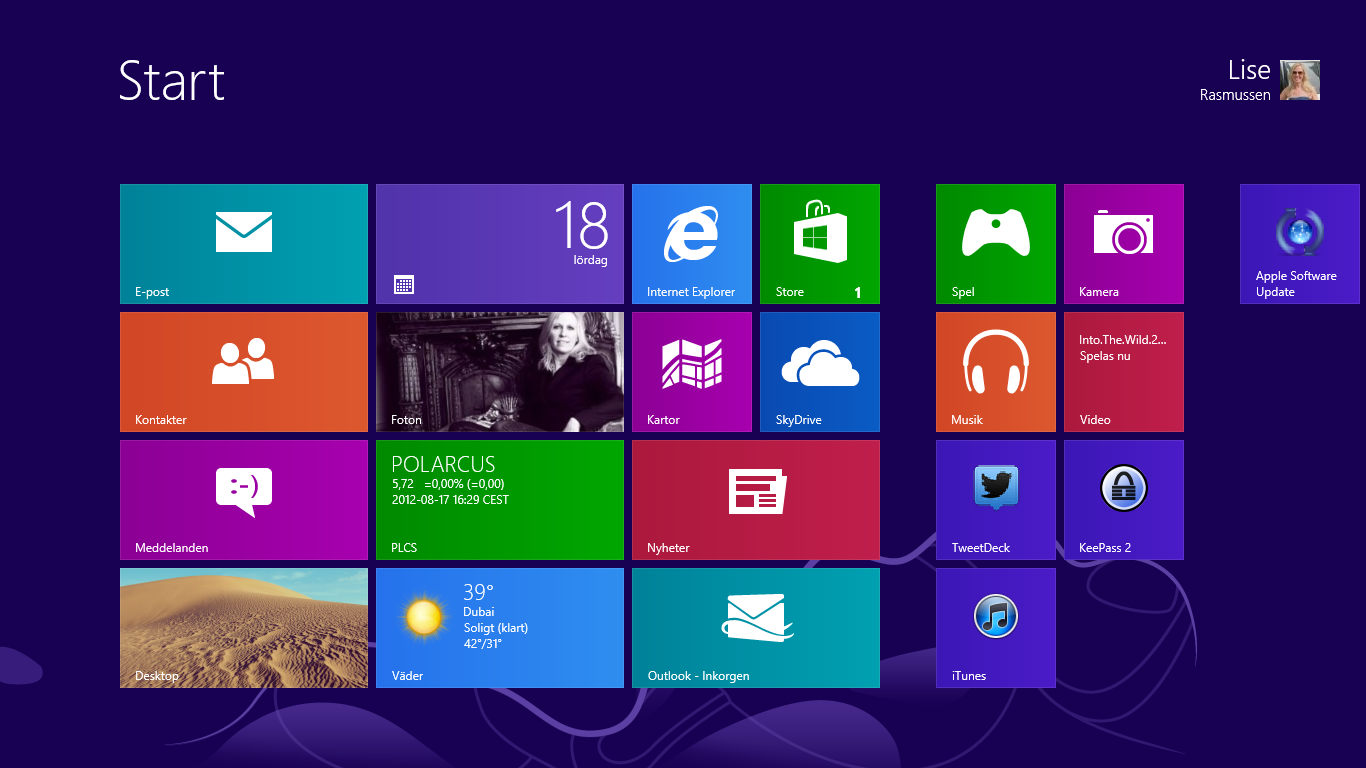
Task: Click the sun icon on Väder tile
Action: pyautogui.click(x=424, y=617)
